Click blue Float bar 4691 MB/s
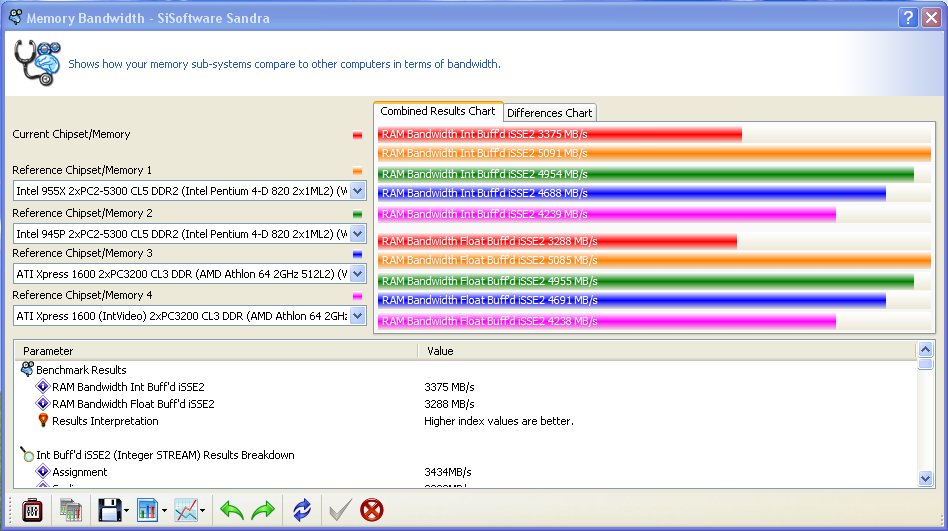The height and width of the screenshot is (531, 948). [x=632, y=301]
